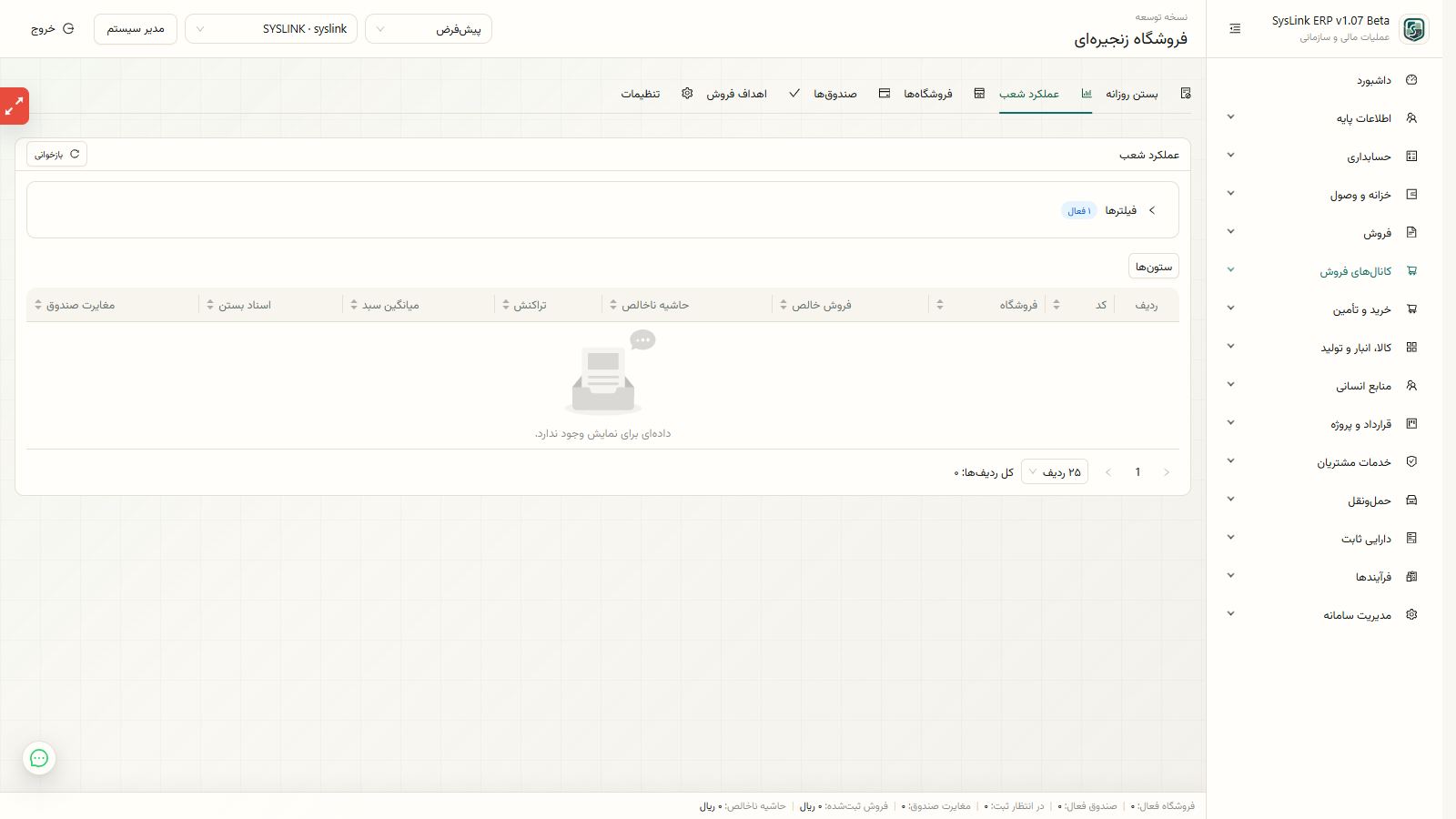Expand اطلاعات پایه menu chevron
Image resolution: width=1456 pixels, height=819 pixels.
tap(1230, 117)
